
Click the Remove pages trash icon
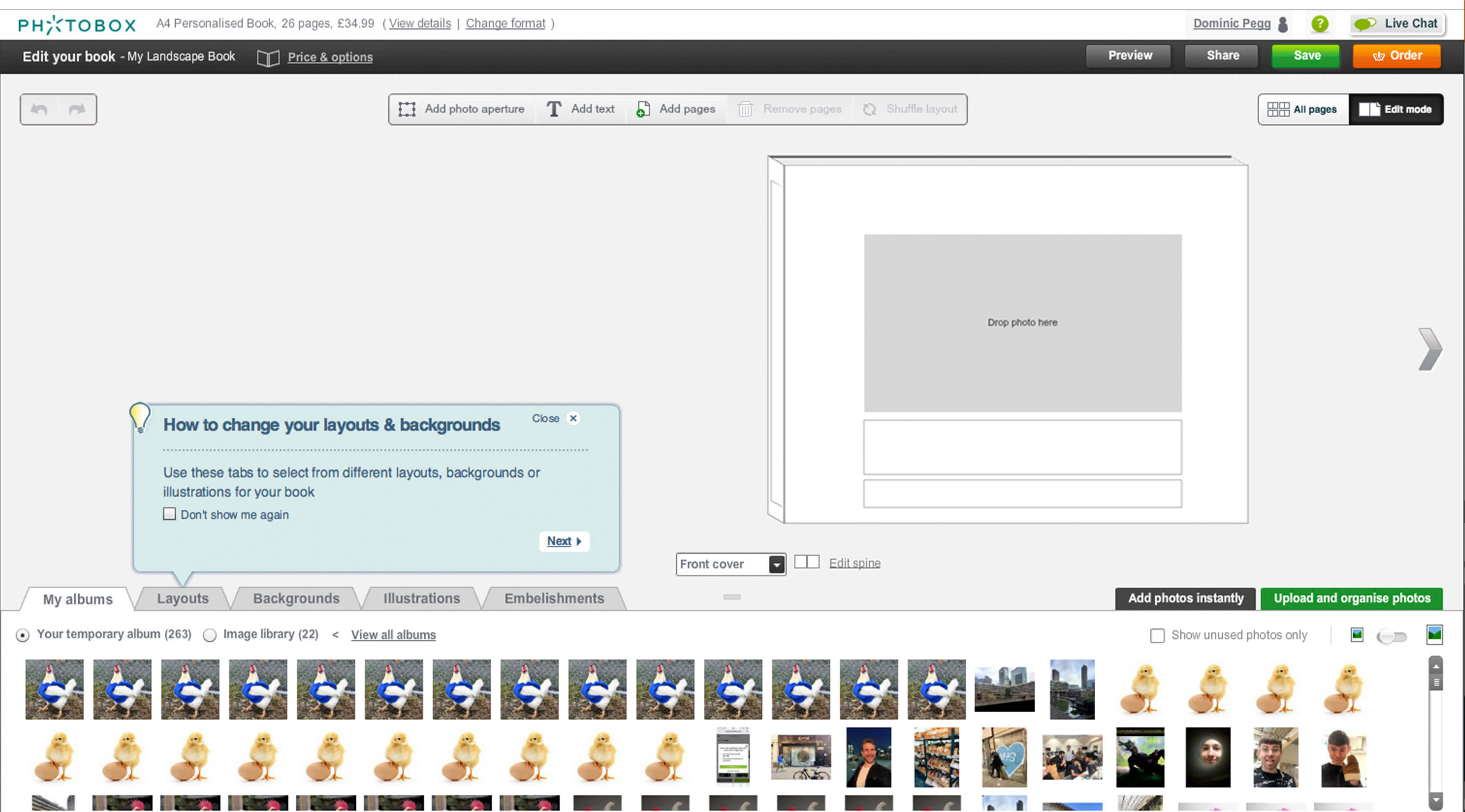coord(745,109)
